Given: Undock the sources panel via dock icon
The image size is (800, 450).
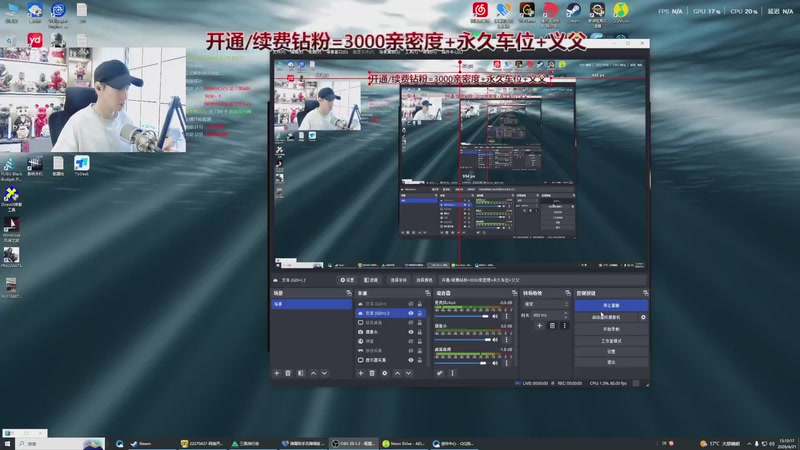Looking at the screenshot, I should coord(428,293).
